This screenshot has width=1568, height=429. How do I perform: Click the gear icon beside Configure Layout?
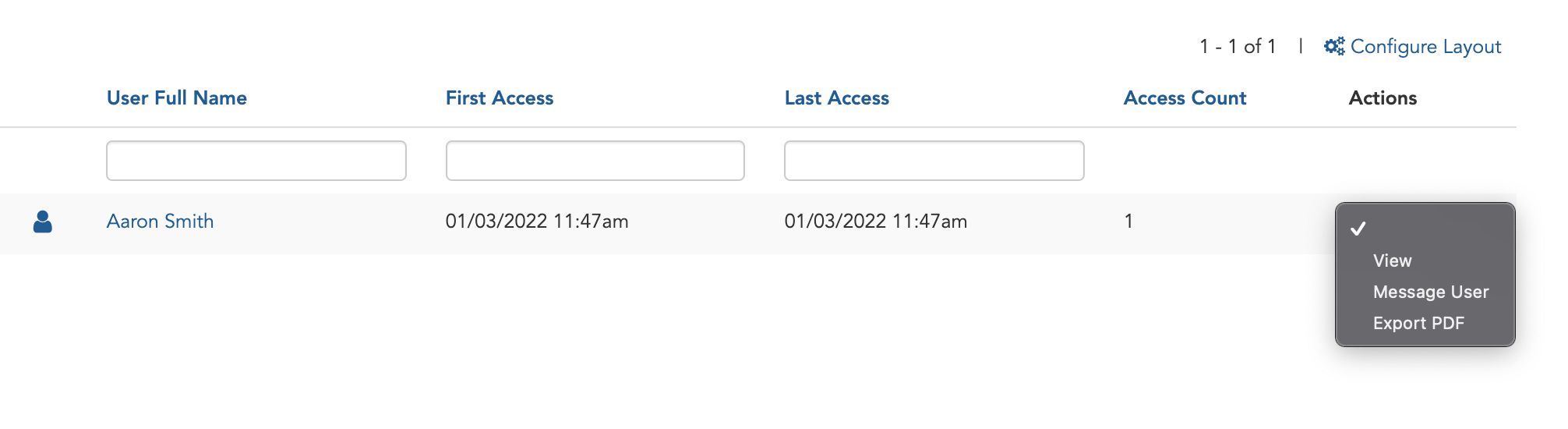[x=1334, y=47]
